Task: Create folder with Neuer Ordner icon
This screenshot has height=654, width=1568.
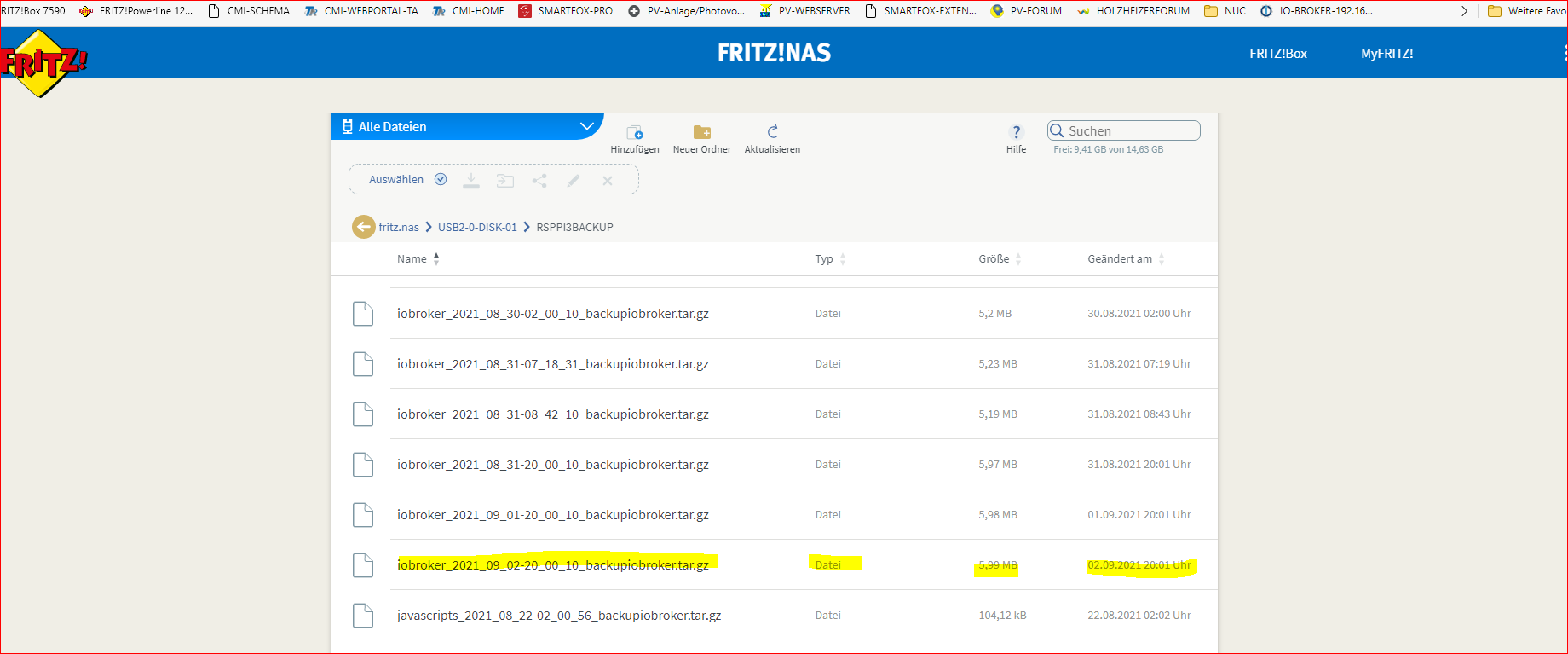Action: 702,132
